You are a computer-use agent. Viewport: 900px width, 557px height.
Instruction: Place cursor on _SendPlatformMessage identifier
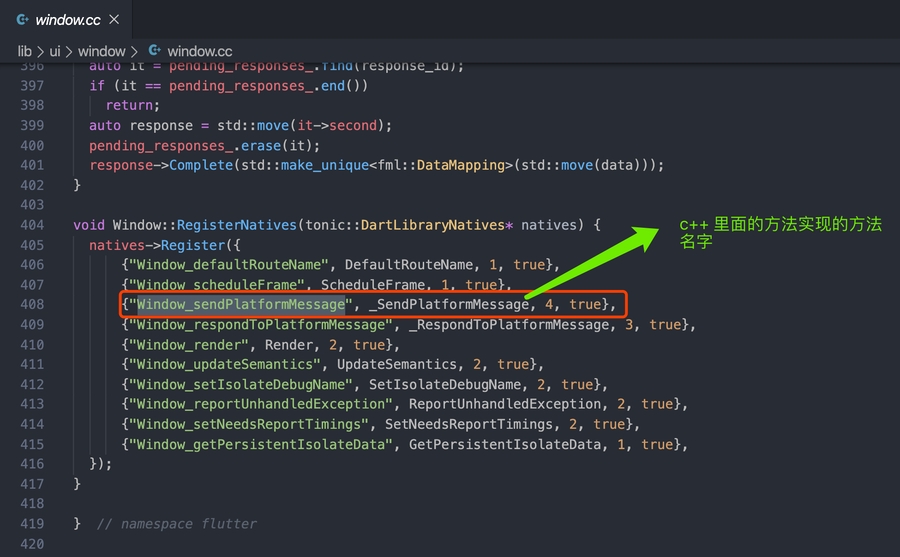(447, 304)
